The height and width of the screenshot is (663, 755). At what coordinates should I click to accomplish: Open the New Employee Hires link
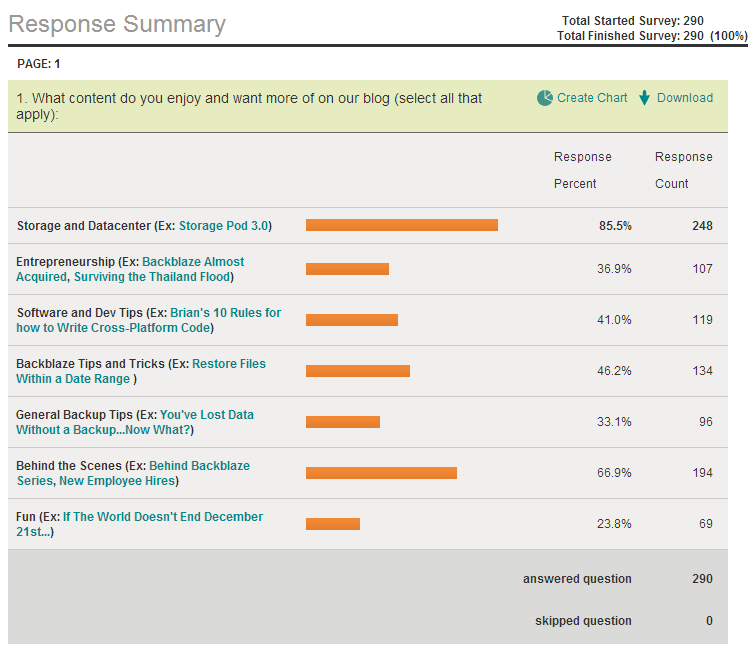(x=116, y=481)
